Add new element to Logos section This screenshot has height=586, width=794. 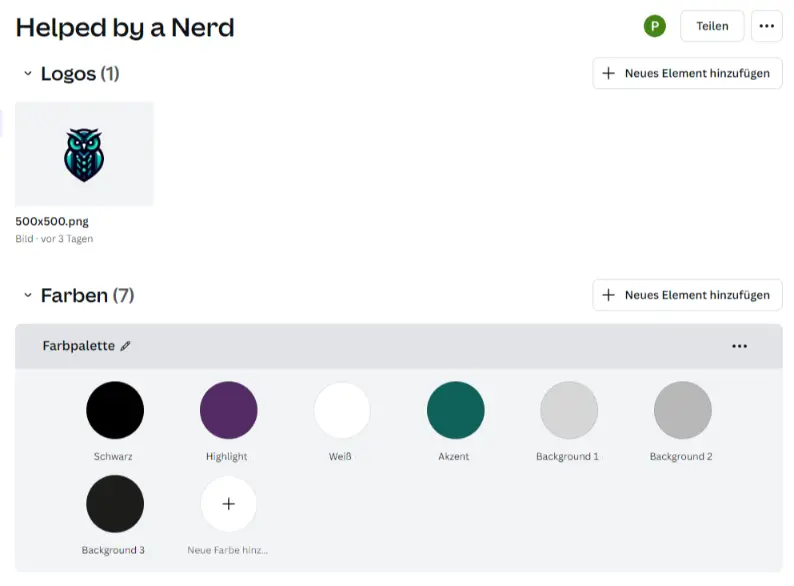point(687,73)
